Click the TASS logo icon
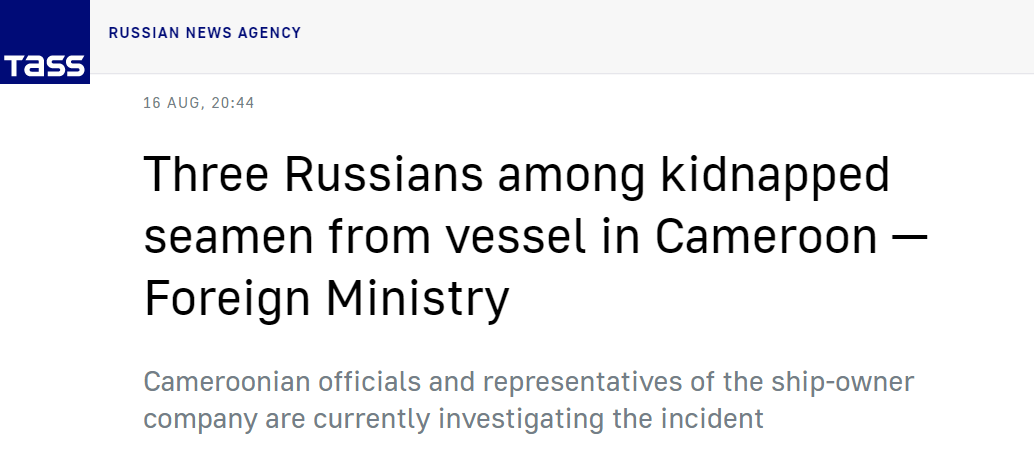The height and width of the screenshot is (459, 1034). tap(44, 44)
